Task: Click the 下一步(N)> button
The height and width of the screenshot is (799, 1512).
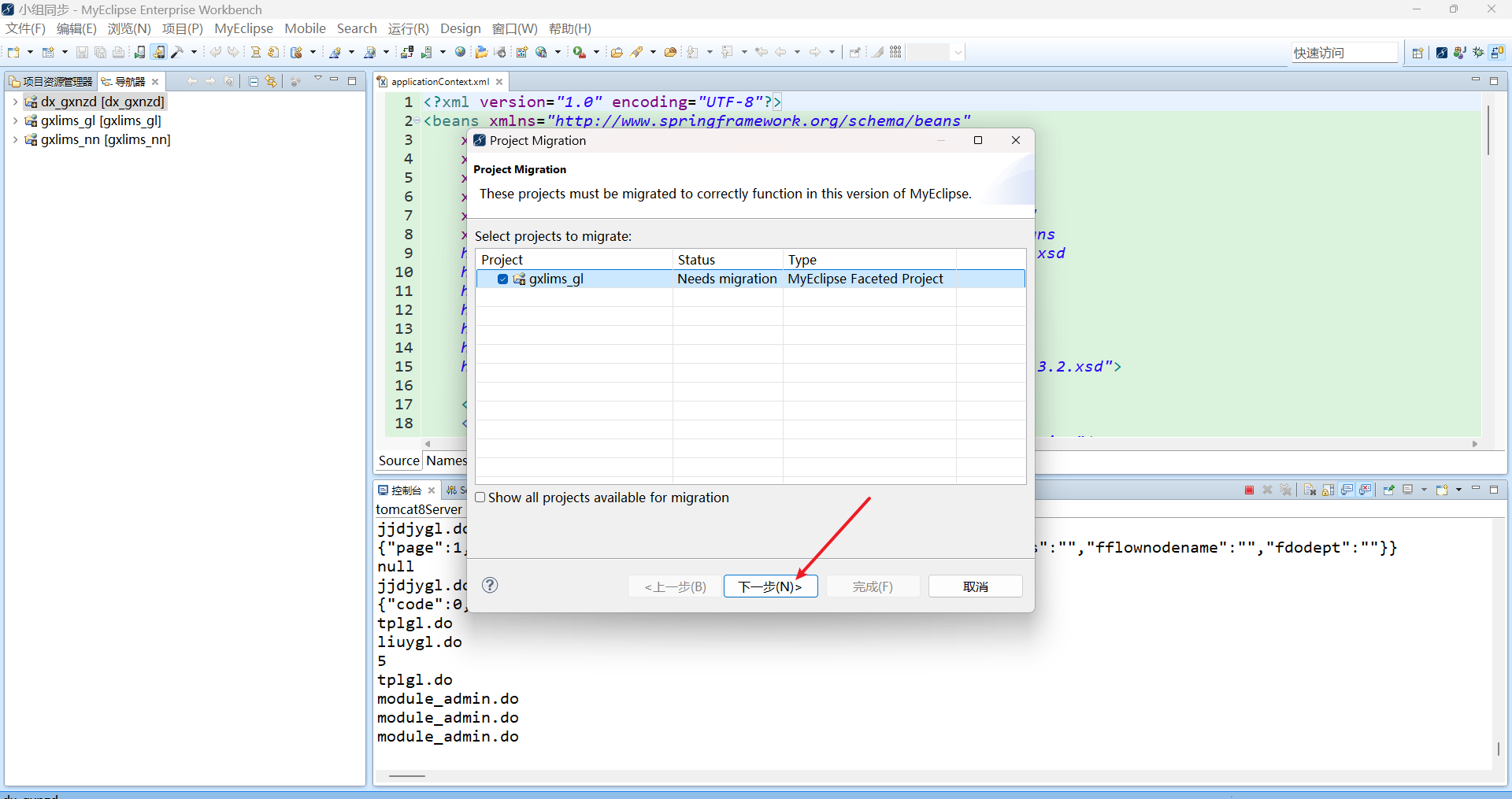Action: [x=770, y=586]
